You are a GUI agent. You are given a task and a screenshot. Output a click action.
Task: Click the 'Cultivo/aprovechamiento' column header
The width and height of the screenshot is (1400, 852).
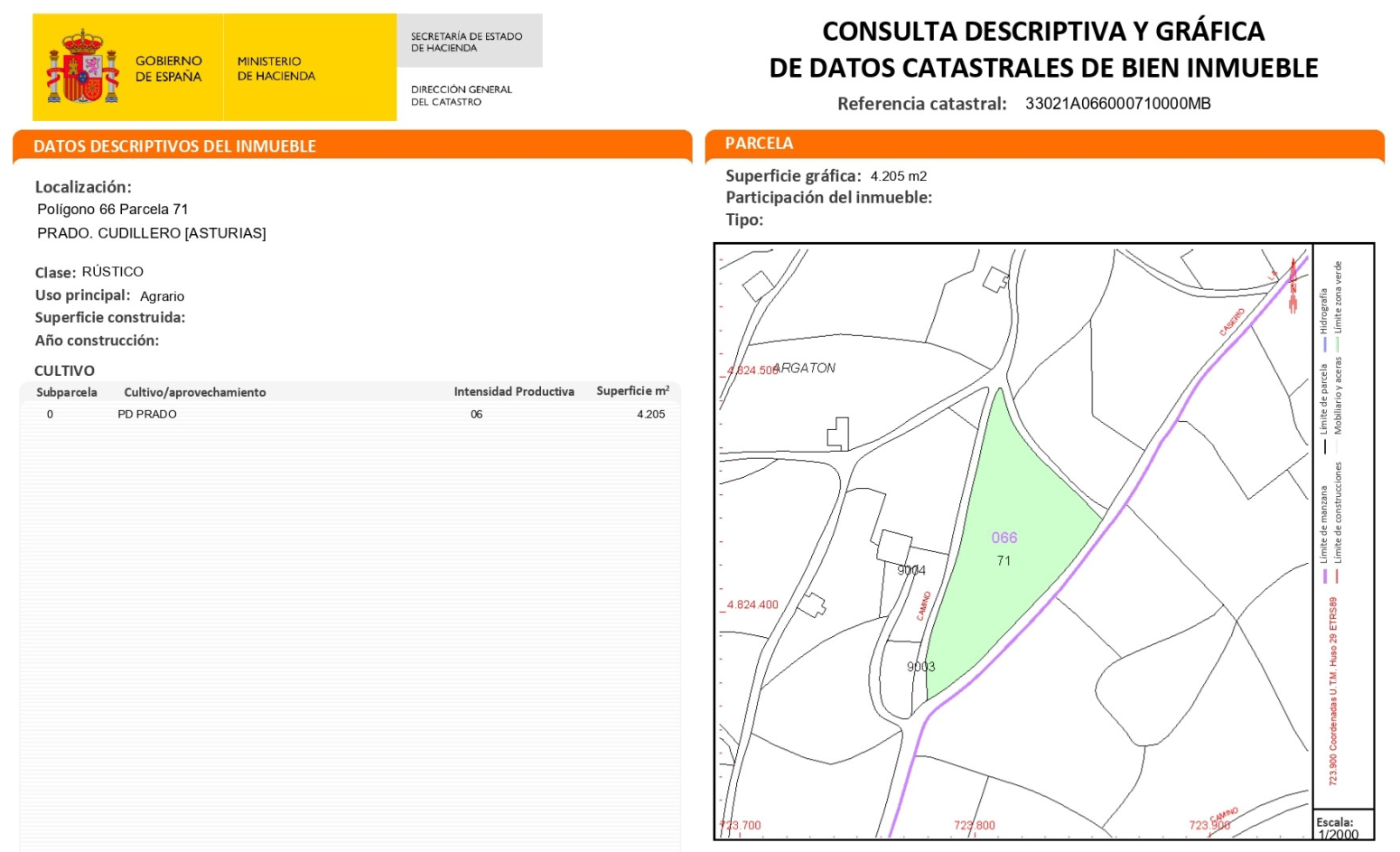(x=195, y=392)
